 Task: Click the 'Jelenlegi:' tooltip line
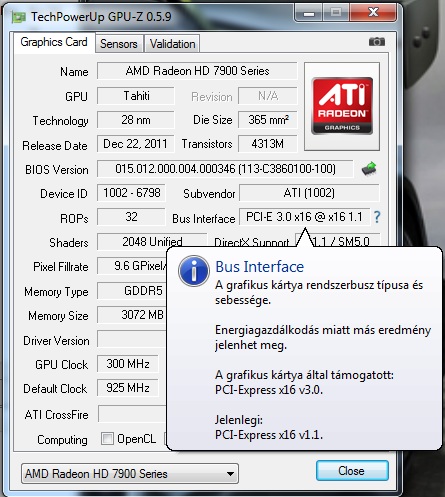pyautogui.click(x=239, y=420)
